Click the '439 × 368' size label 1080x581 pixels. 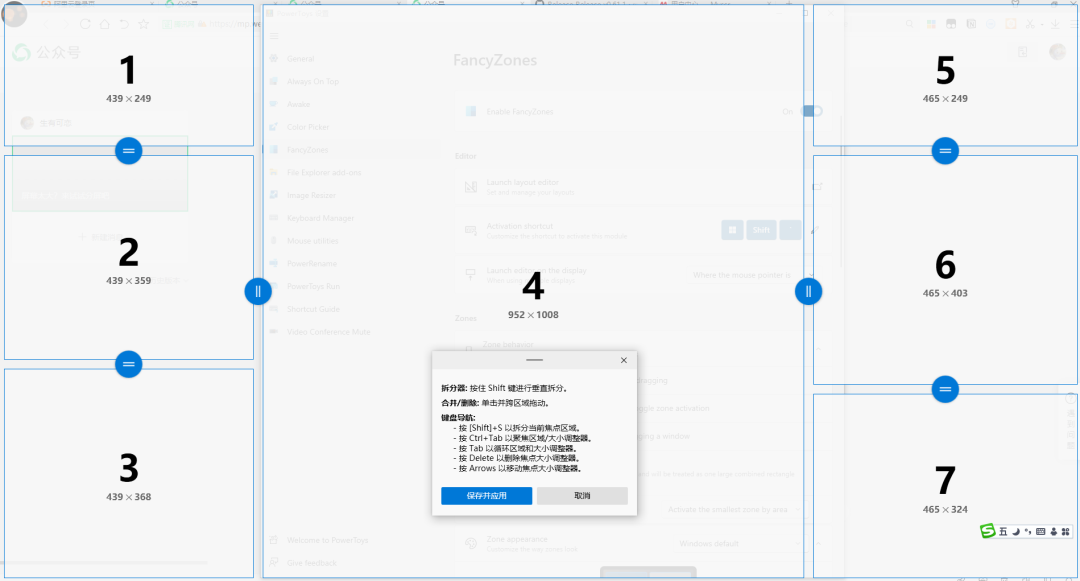129,497
